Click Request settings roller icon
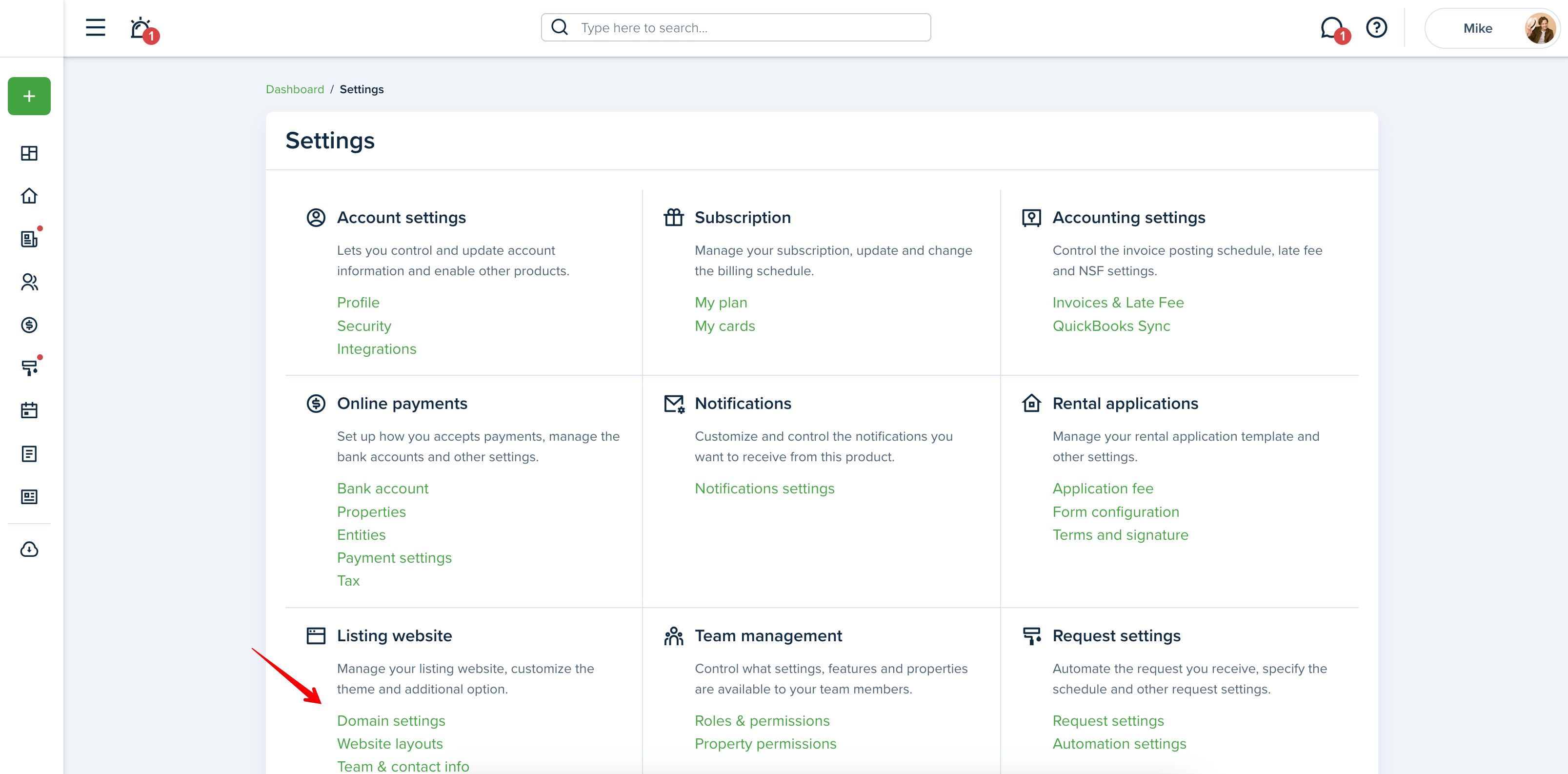 [1032, 636]
